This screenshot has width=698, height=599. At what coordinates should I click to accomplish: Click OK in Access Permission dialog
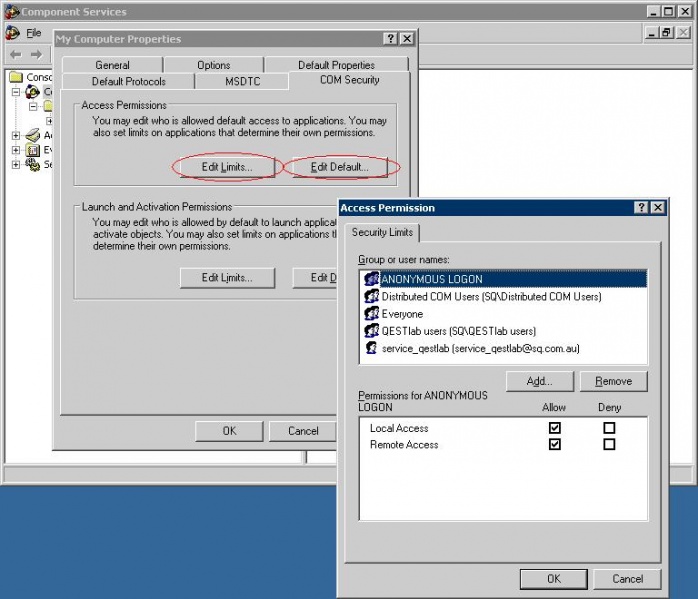click(x=554, y=578)
